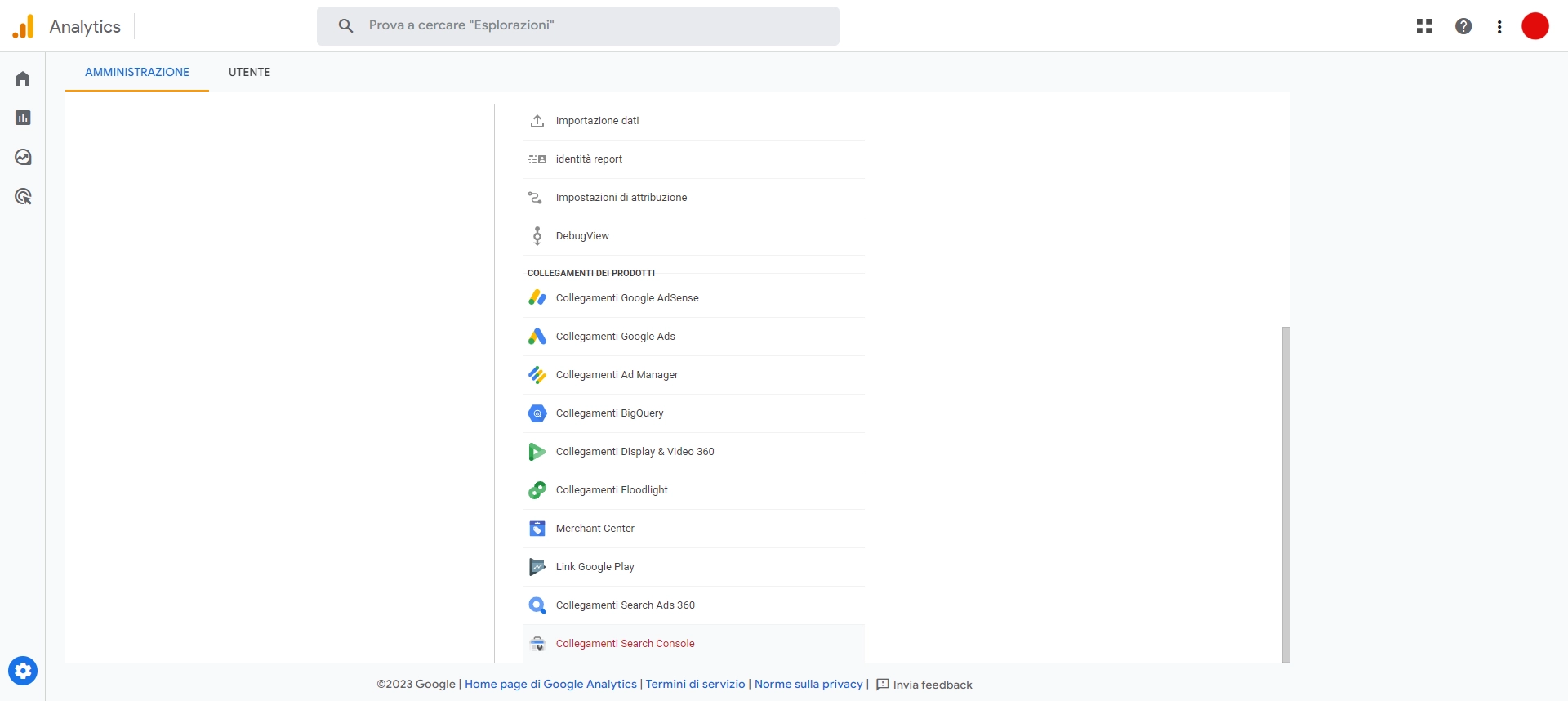The width and height of the screenshot is (1568, 701).
Task: Click the Search Ads 360 icon
Action: 537,605
